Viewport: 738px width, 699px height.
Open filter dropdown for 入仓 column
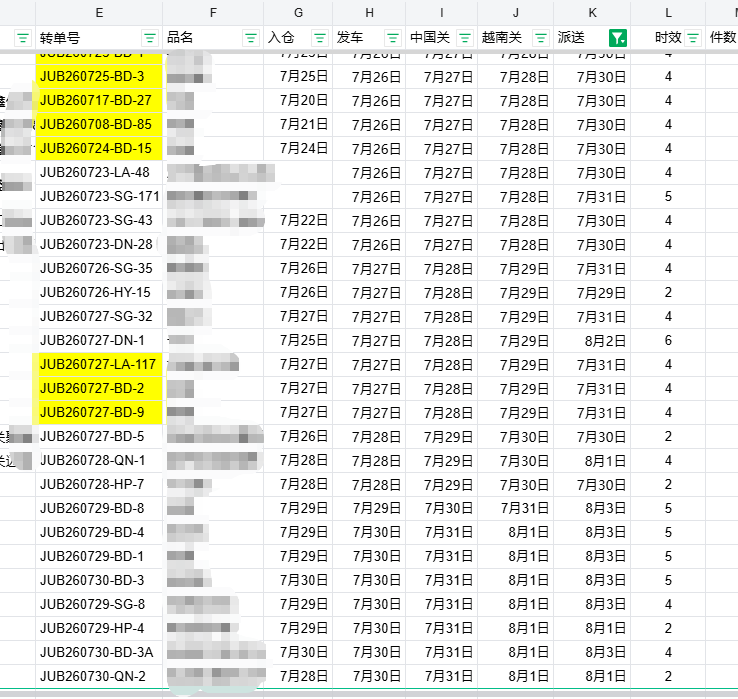[320, 38]
